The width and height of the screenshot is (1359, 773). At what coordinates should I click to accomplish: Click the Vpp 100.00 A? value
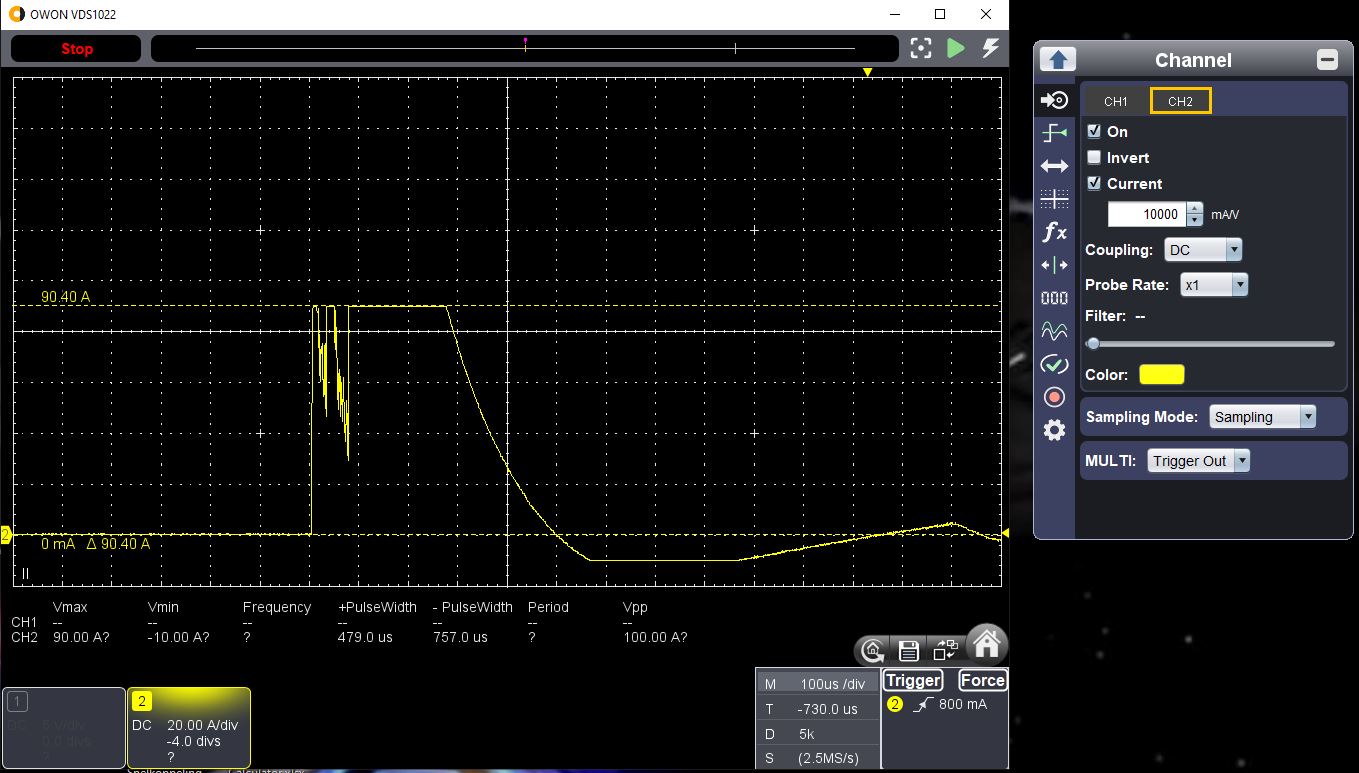pyautogui.click(x=655, y=637)
